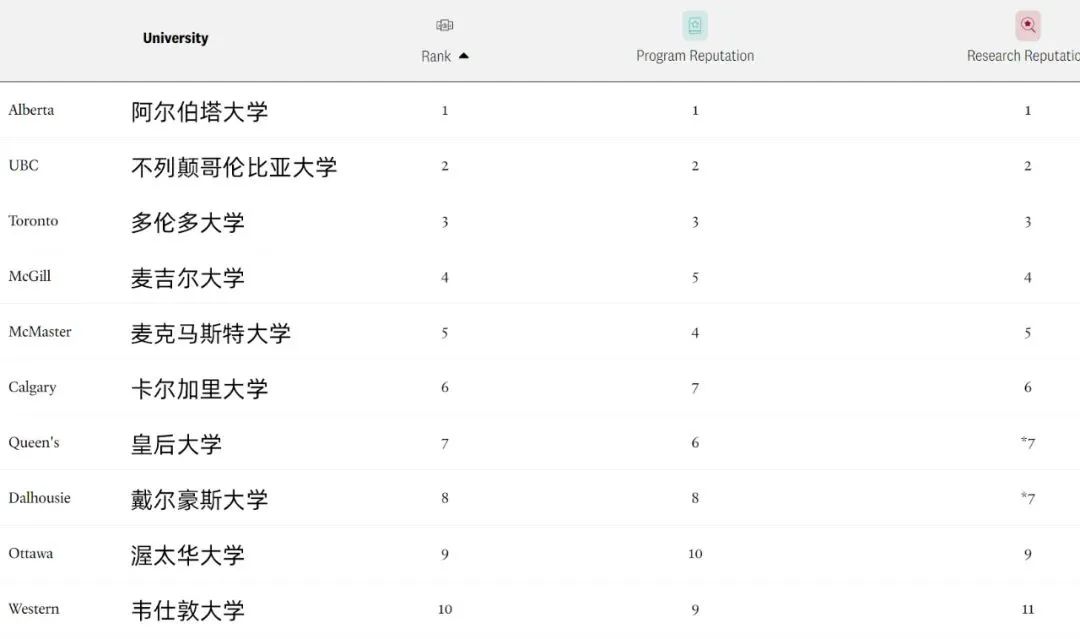The image size is (1080, 639).
Task: Sort by the Research Reputation header
Action: 1022,56
